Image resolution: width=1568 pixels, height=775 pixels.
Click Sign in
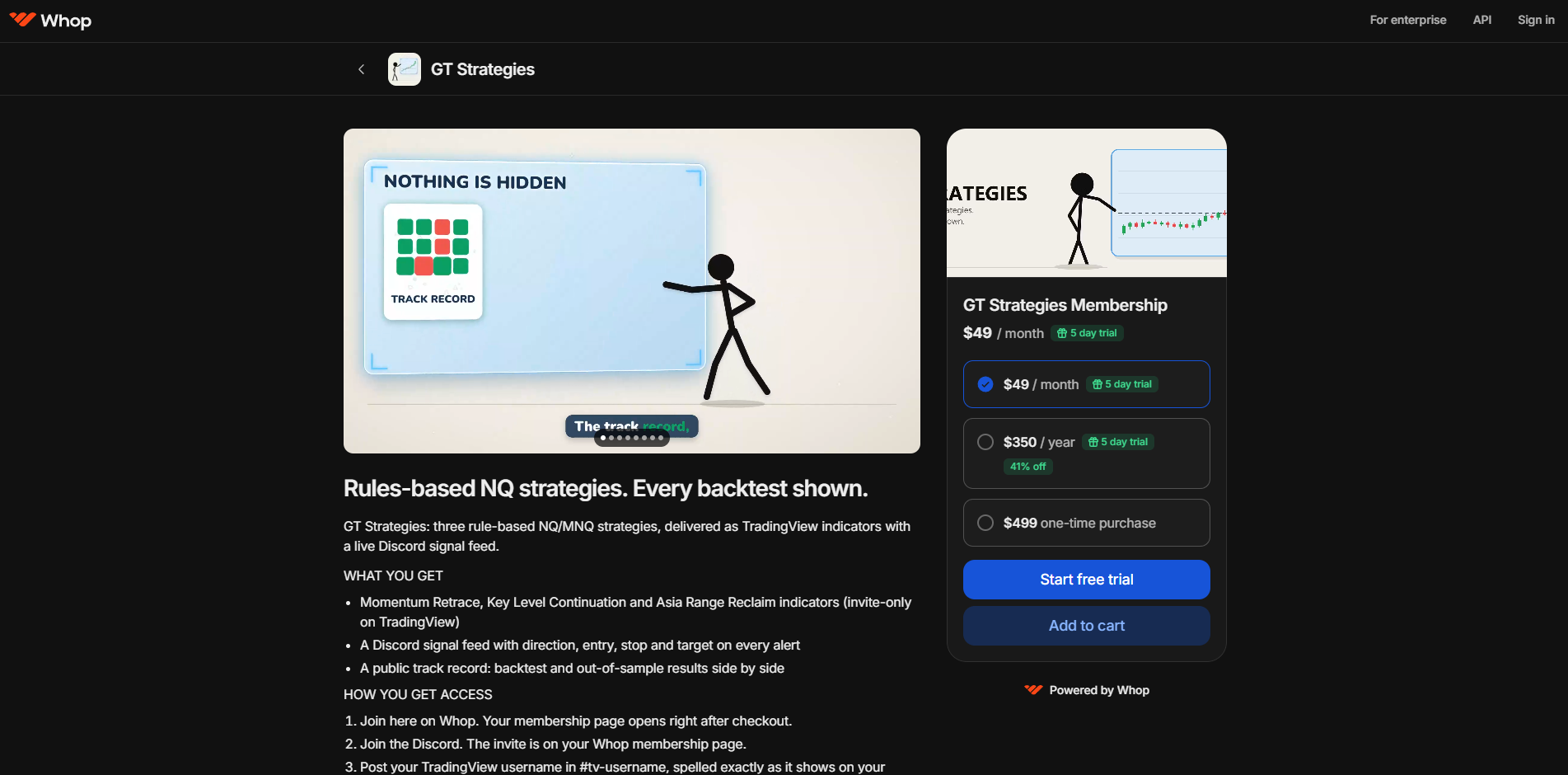(x=1536, y=20)
